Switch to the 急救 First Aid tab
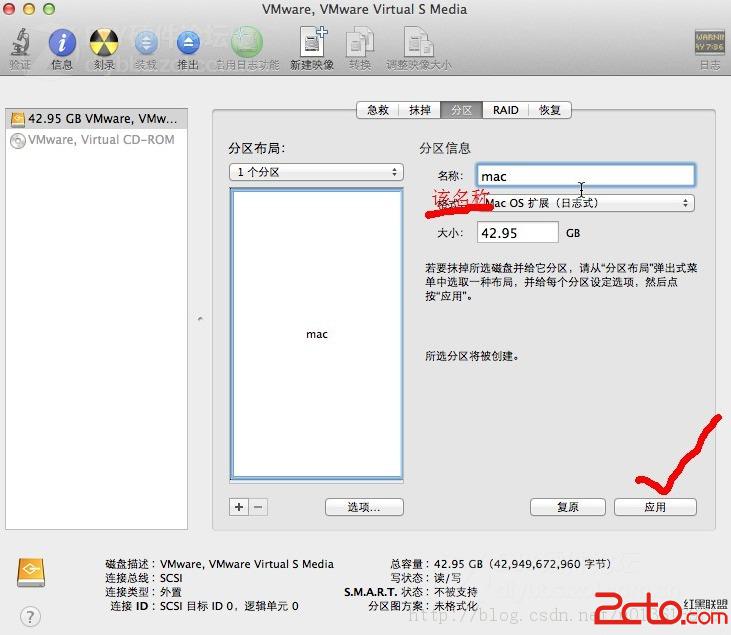Image resolution: width=731 pixels, height=635 pixels. [x=378, y=110]
